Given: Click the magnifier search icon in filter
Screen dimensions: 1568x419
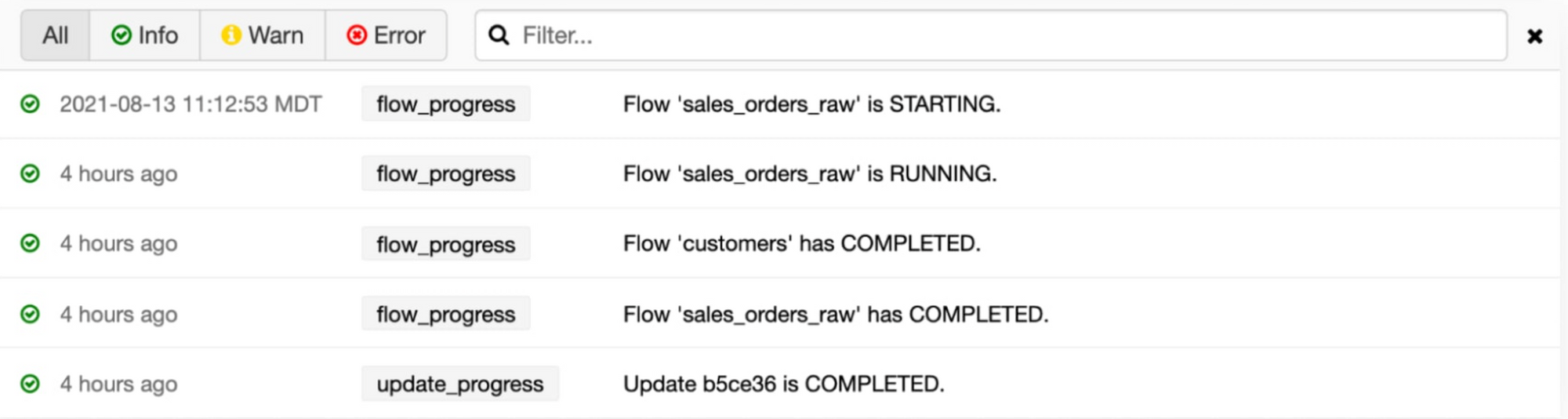Looking at the screenshot, I should coord(499,35).
